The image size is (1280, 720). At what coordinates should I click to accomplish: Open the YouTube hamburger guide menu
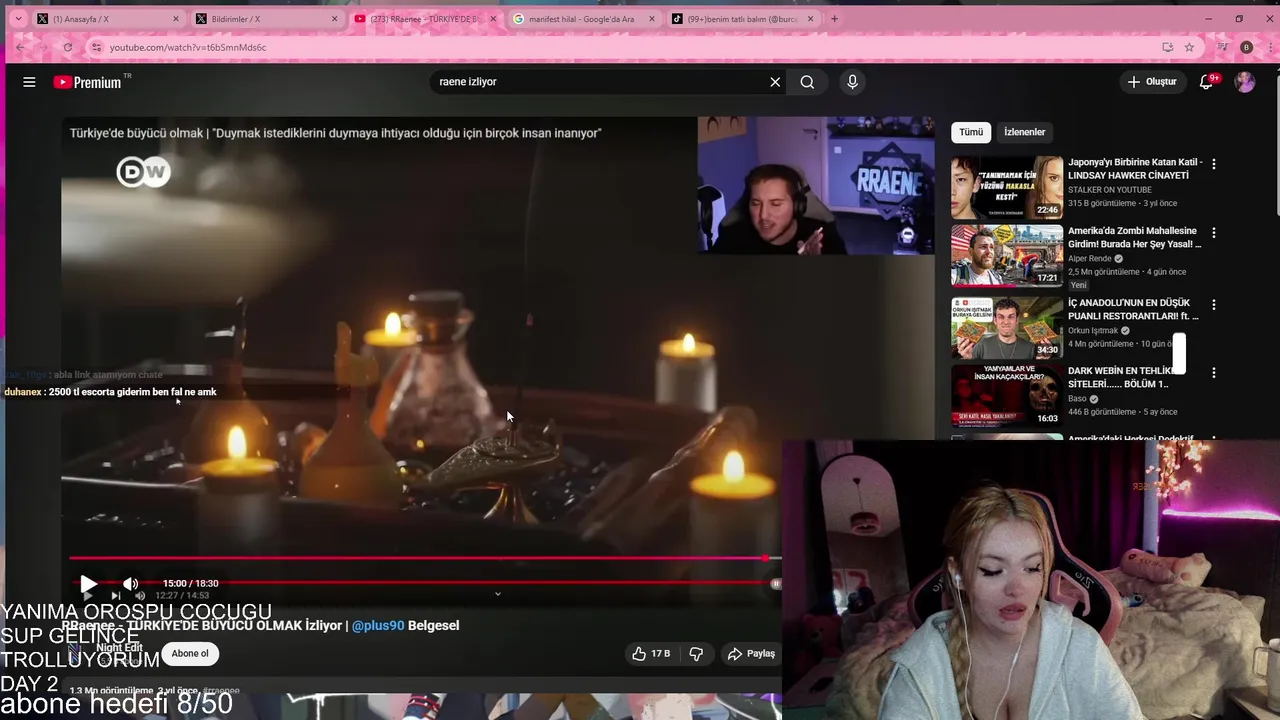tap(29, 82)
